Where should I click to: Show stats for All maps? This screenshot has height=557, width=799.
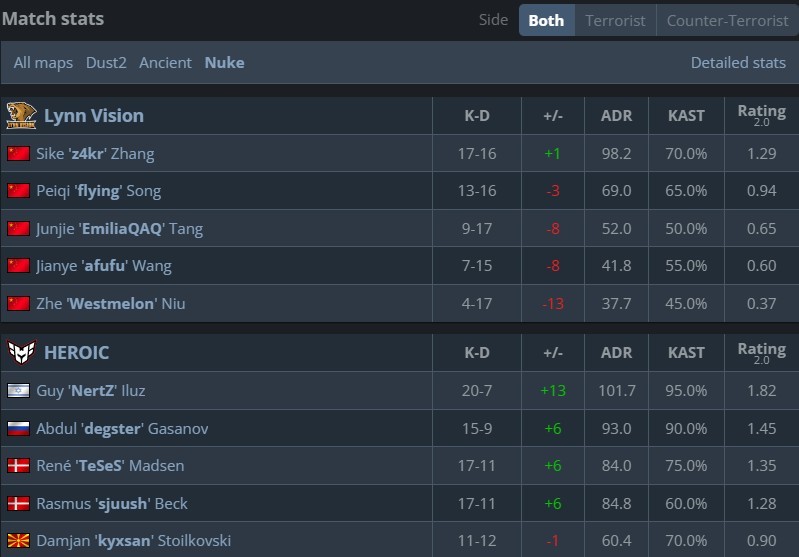pyautogui.click(x=43, y=62)
